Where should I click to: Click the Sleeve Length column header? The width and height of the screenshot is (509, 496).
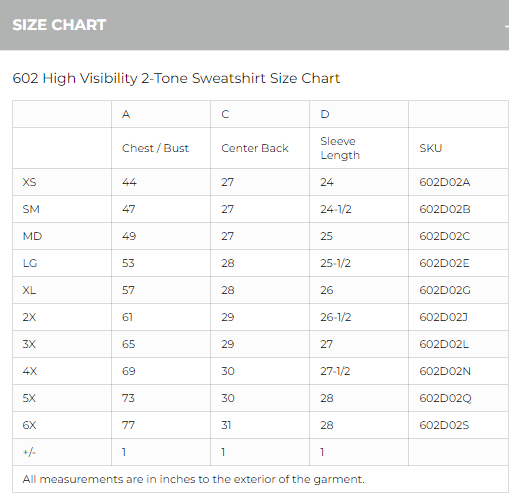coord(340,148)
